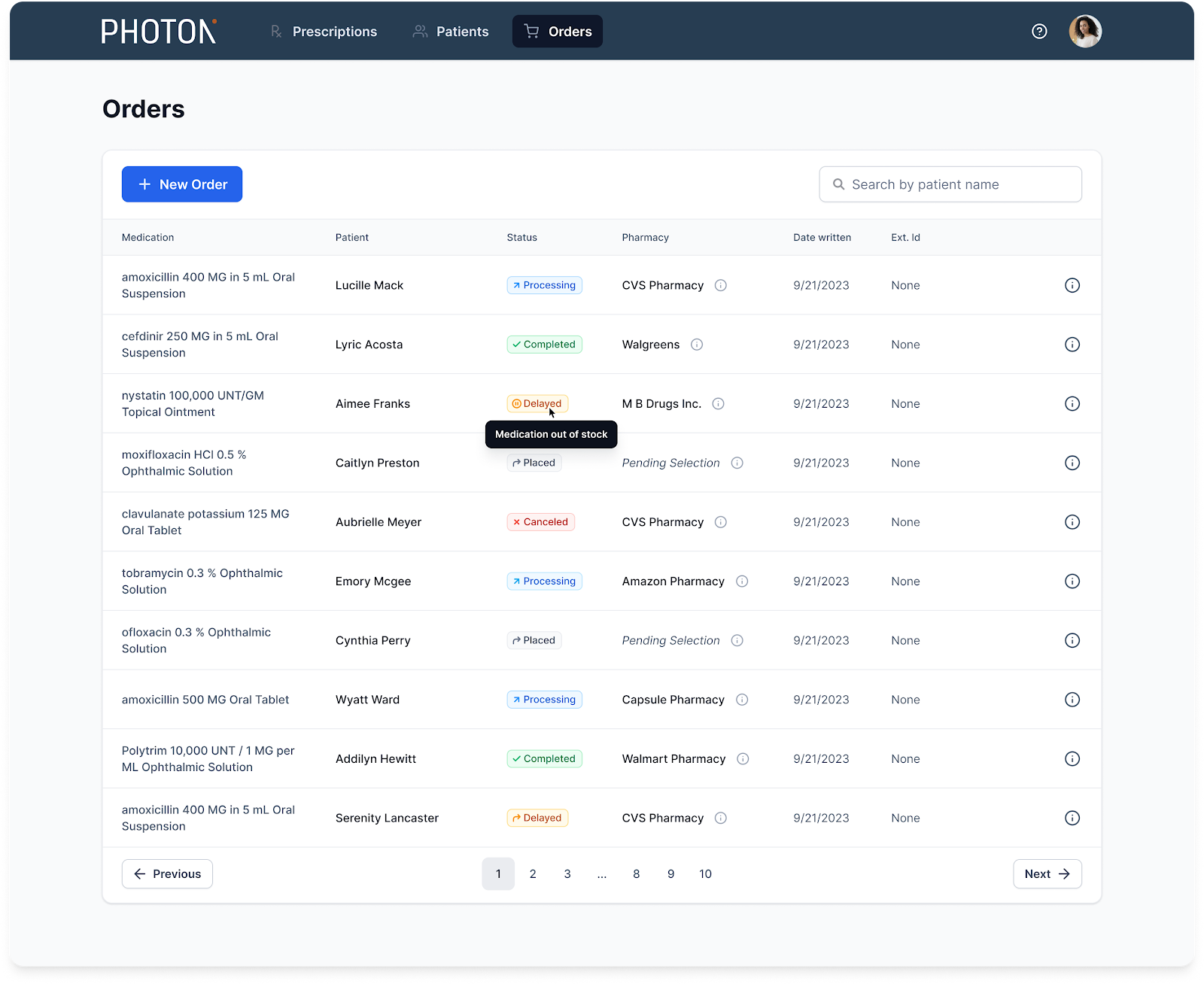Open the user profile avatar
1204x984 pixels.
[1085, 32]
